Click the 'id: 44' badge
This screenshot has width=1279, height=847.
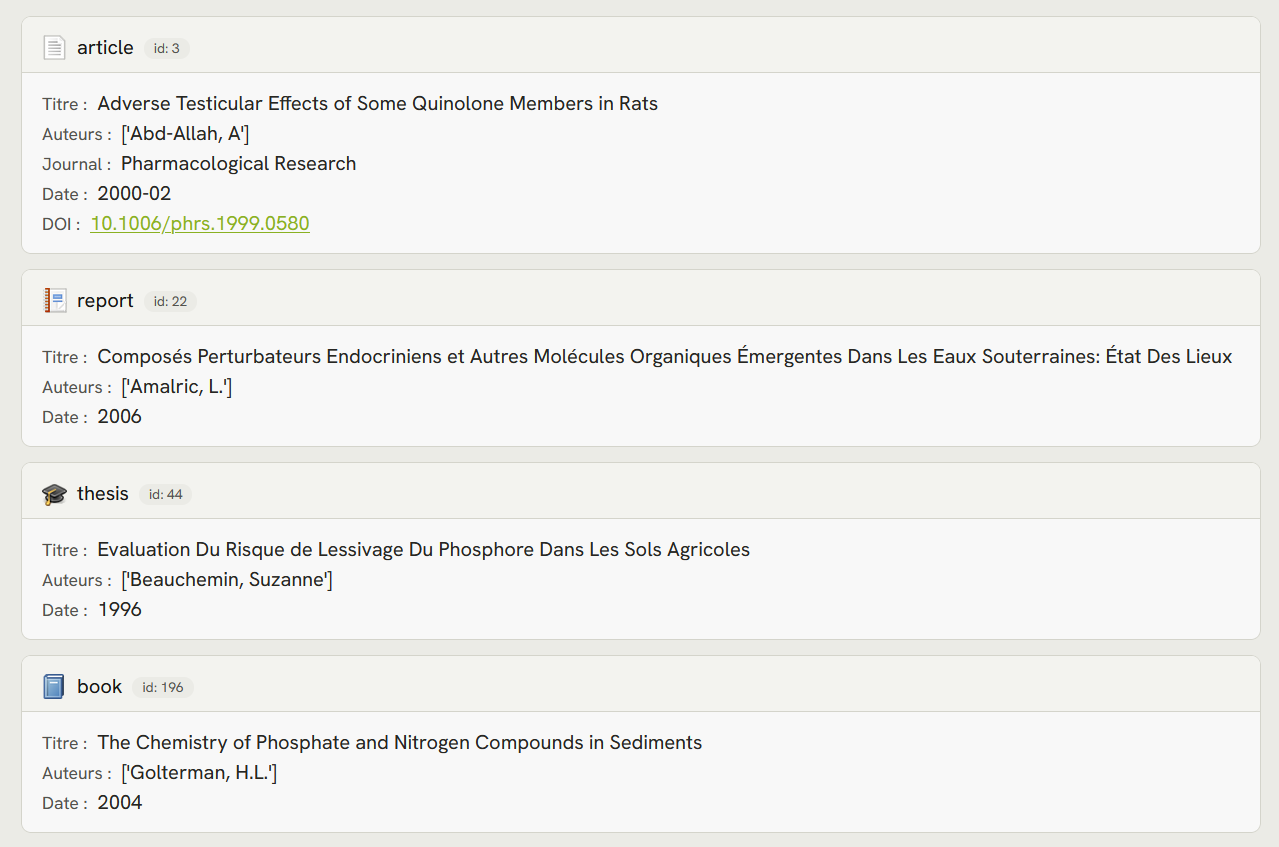(165, 494)
